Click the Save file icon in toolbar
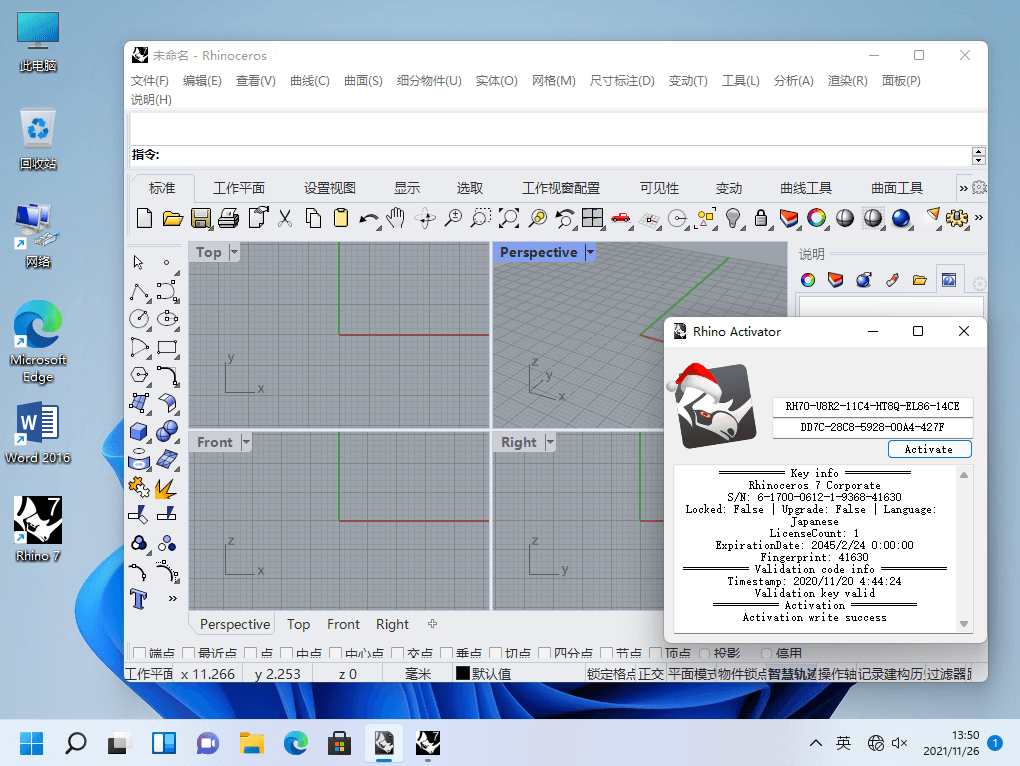The image size is (1020, 766). click(201, 218)
